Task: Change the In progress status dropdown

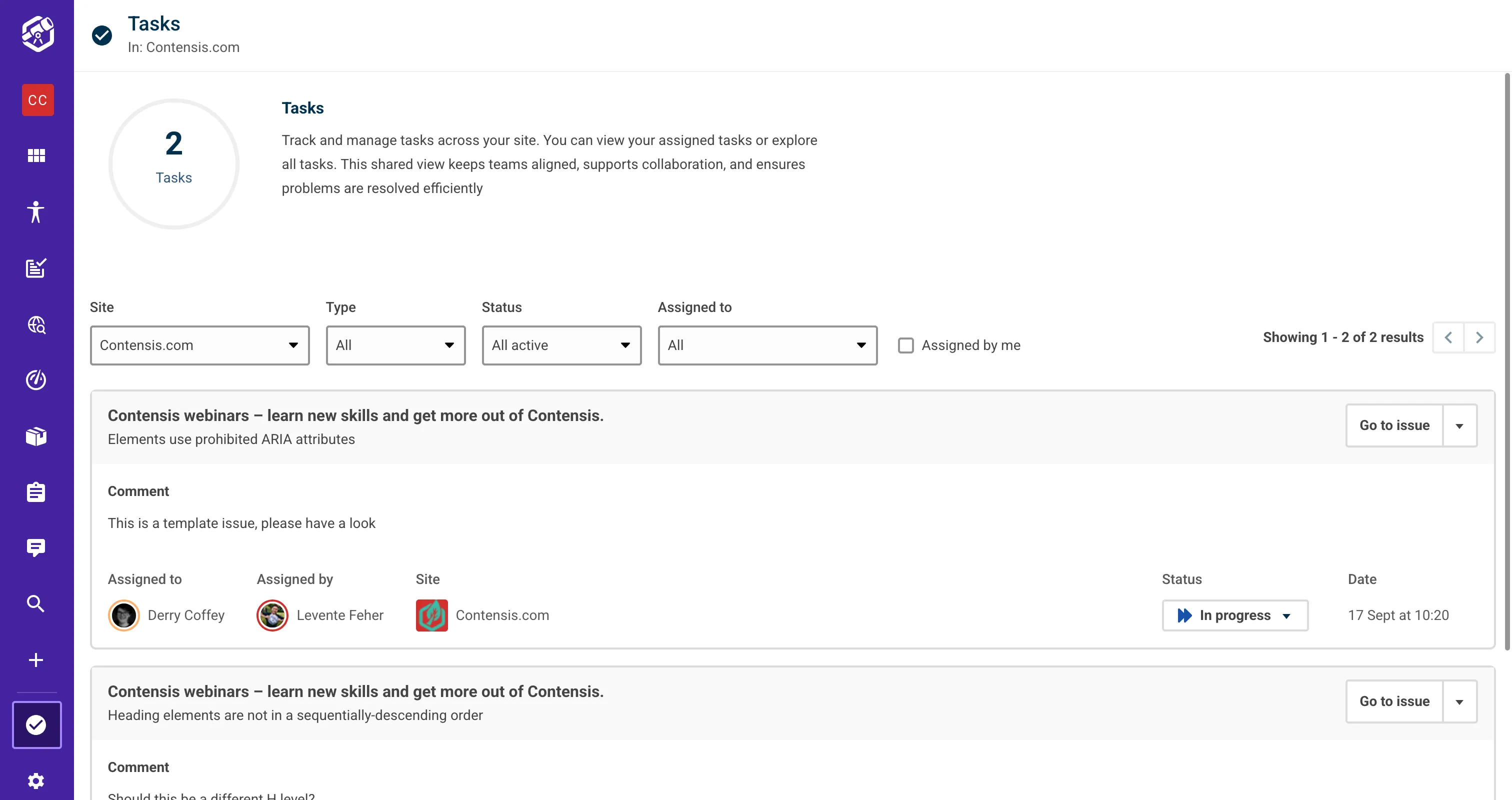Action: 1235,615
